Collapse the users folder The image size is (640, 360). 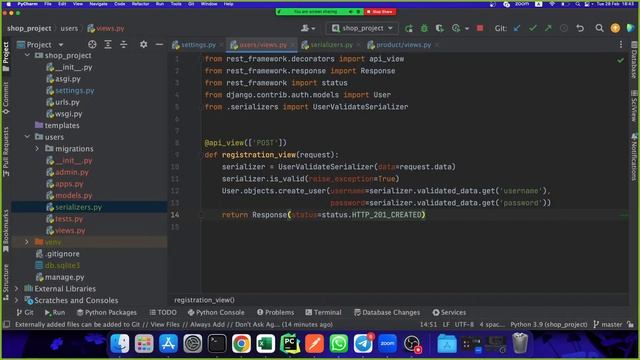click(27, 137)
